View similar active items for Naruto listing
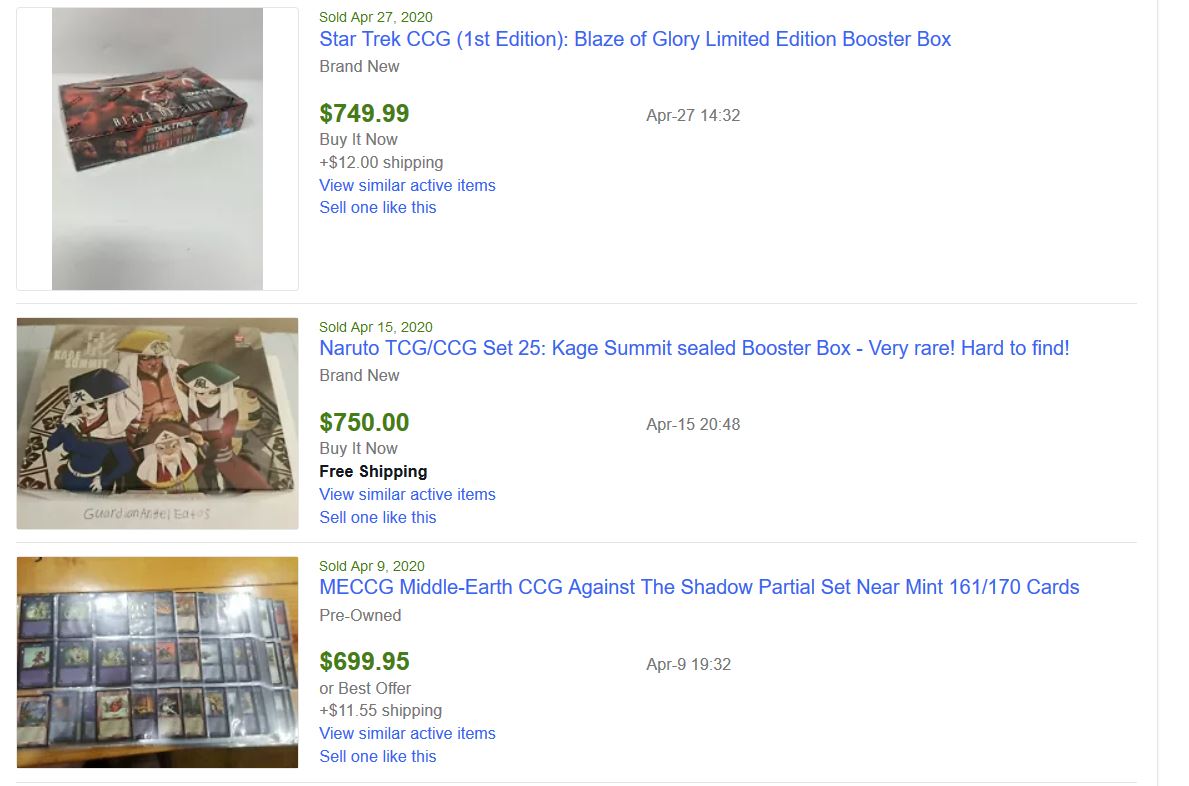The width and height of the screenshot is (1189, 786). click(407, 495)
